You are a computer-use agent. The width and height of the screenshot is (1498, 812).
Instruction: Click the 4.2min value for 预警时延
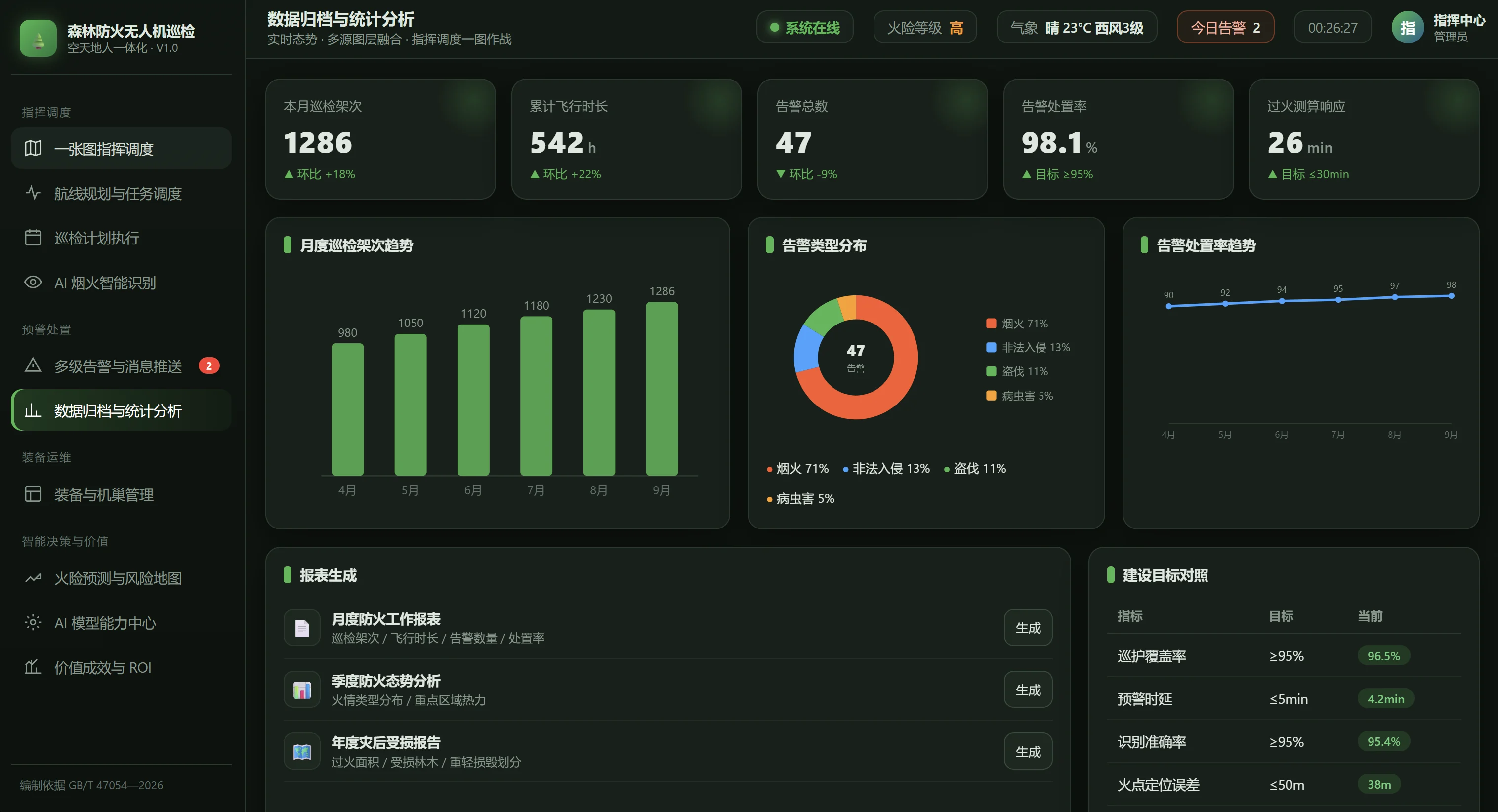click(1386, 699)
